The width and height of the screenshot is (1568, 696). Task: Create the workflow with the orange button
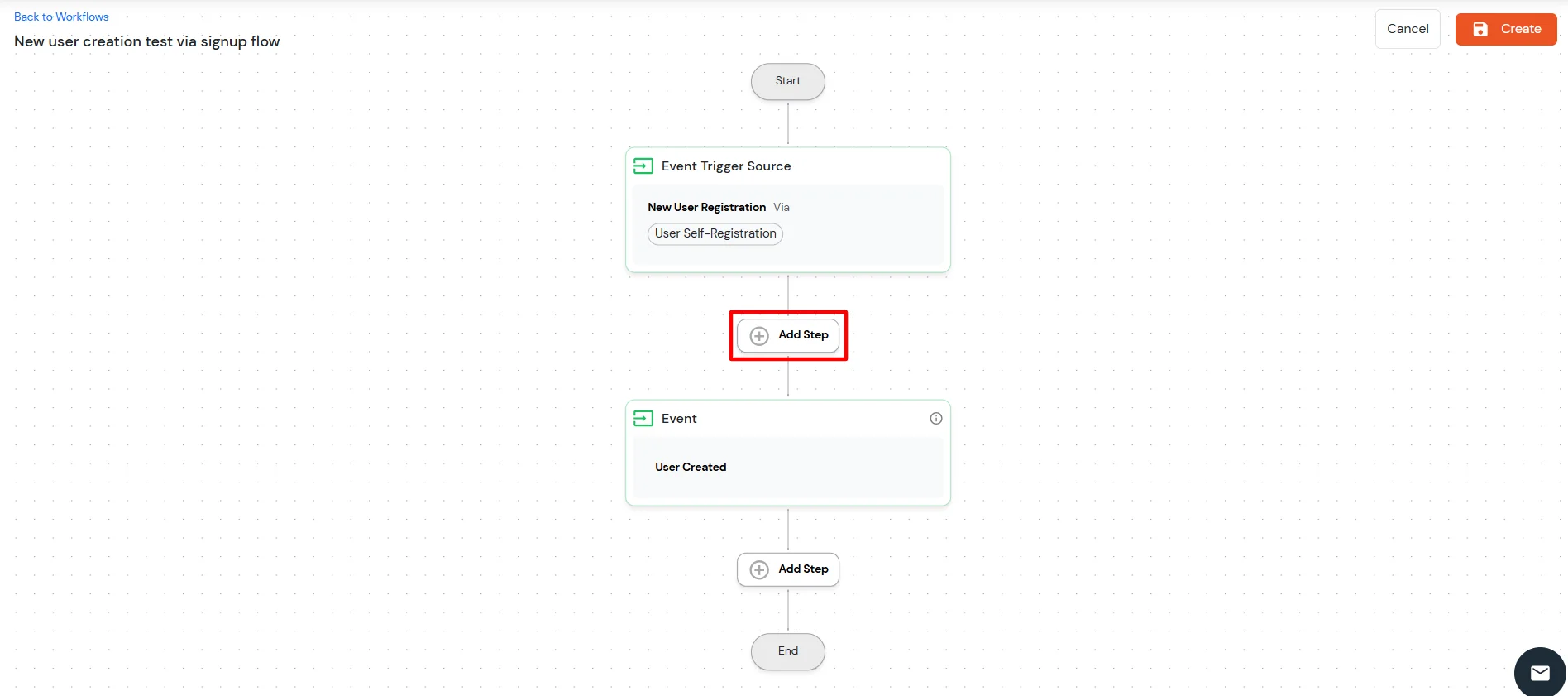click(1506, 29)
